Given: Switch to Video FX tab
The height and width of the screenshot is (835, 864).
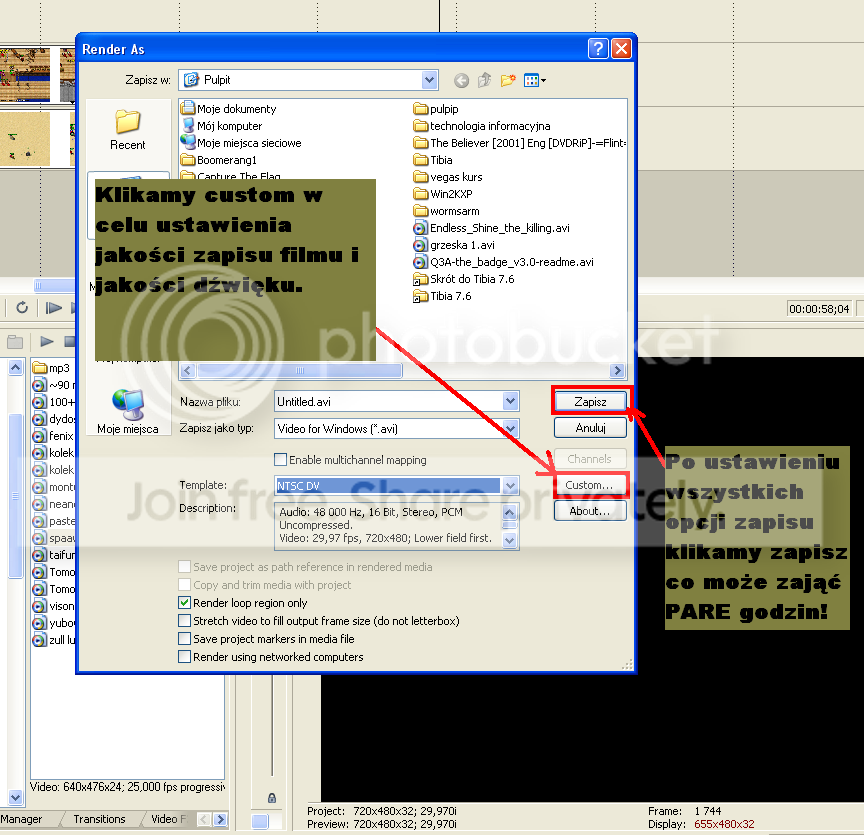Looking at the screenshot, I should pyautogui.click(x=168, y=819).
